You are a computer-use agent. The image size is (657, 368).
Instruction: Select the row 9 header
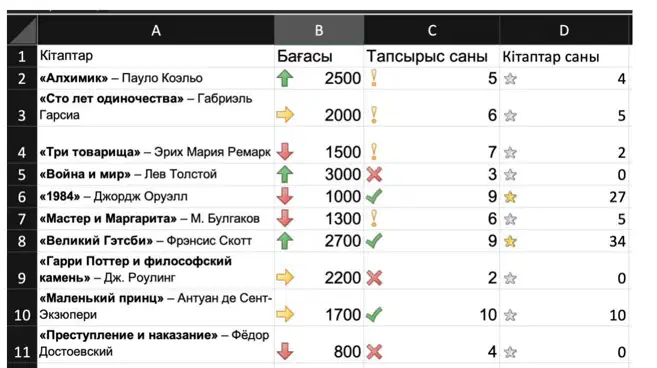22,270
